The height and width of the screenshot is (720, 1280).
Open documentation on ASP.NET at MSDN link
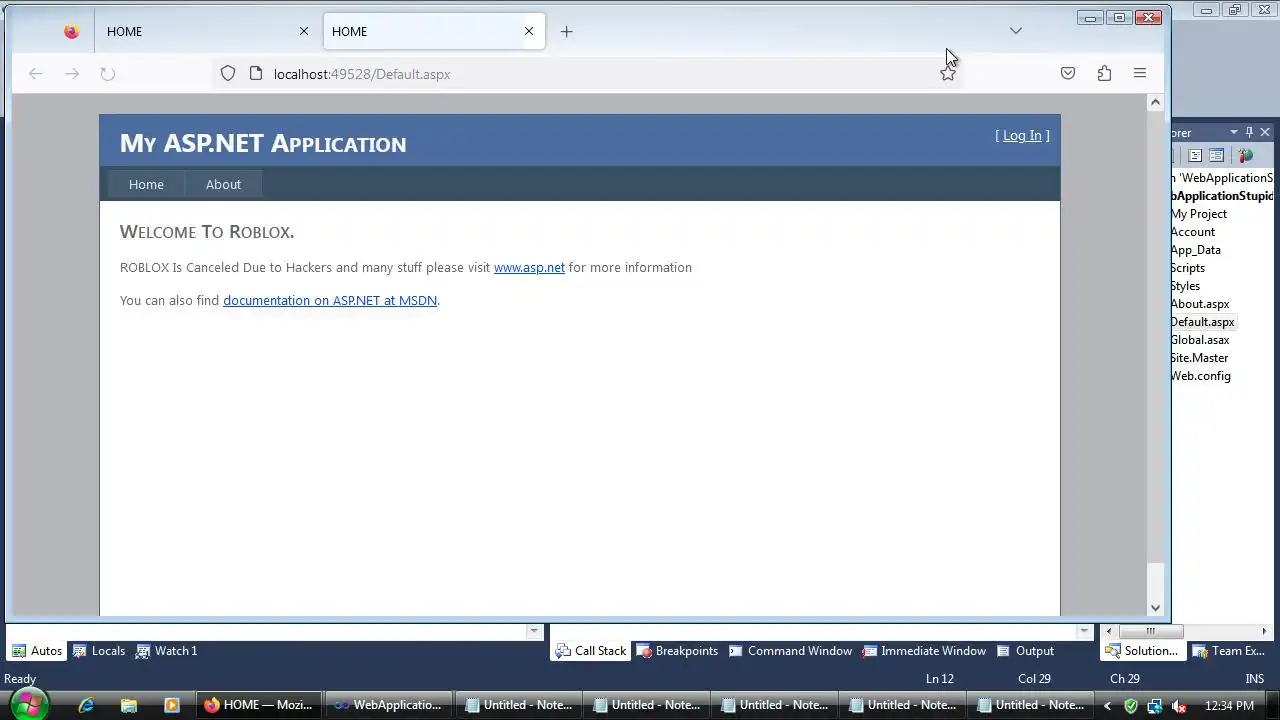330,300
